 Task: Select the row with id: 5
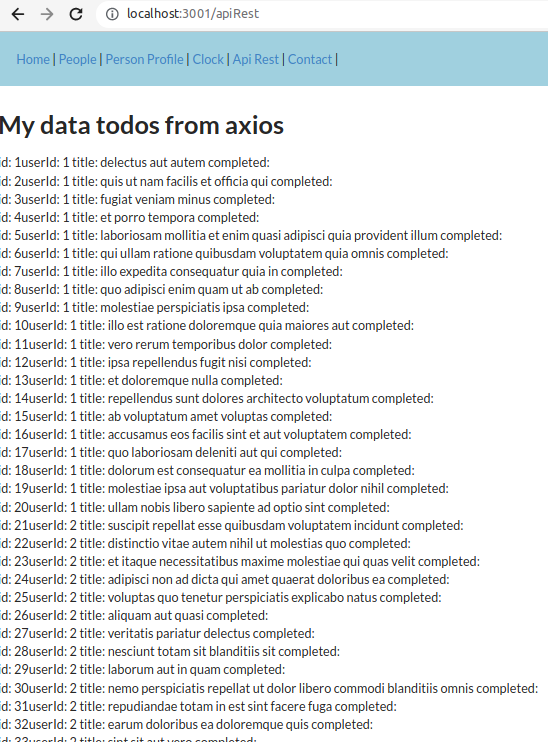[251, 235]
